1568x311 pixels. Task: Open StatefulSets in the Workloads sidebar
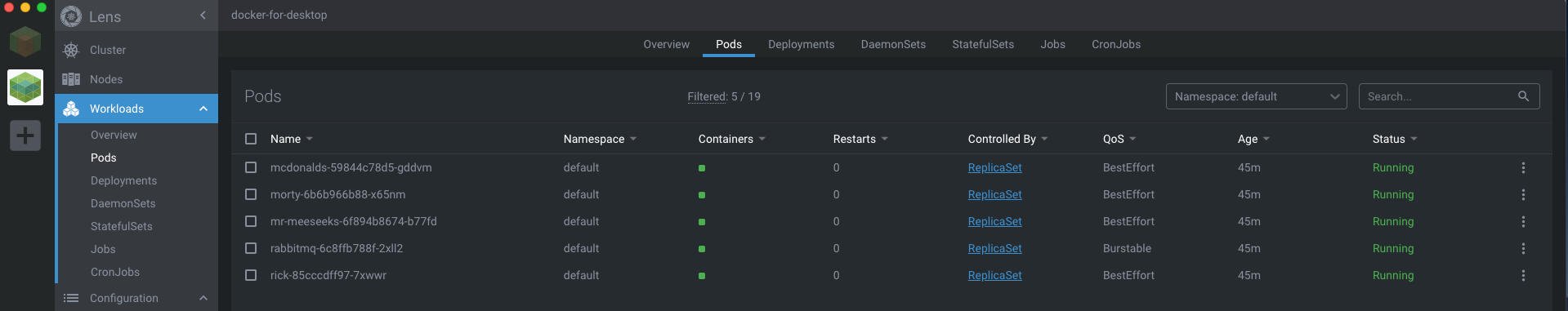[x=122, y=226]
